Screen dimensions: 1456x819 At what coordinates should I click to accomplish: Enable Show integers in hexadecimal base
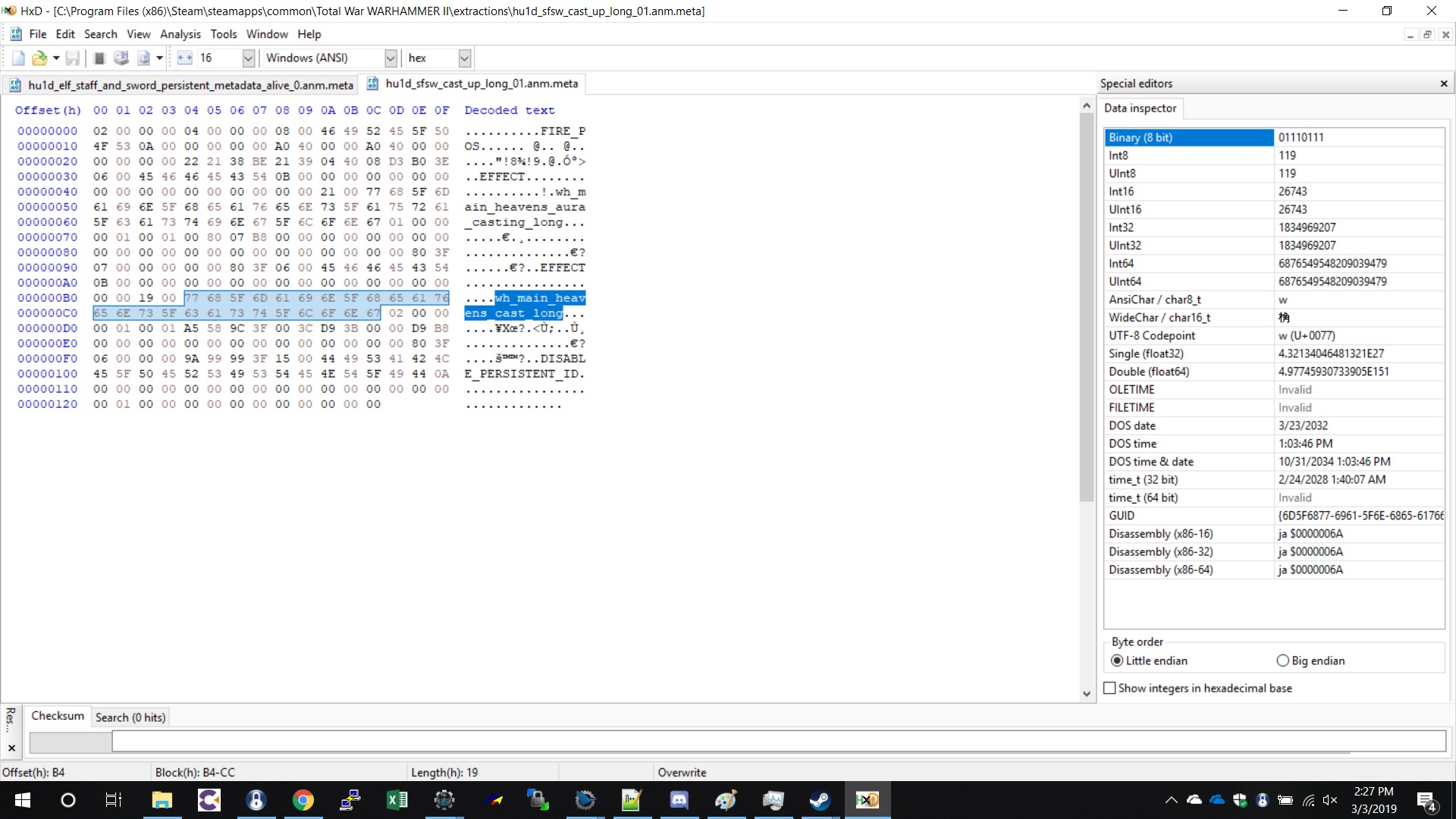[1110, 688]
